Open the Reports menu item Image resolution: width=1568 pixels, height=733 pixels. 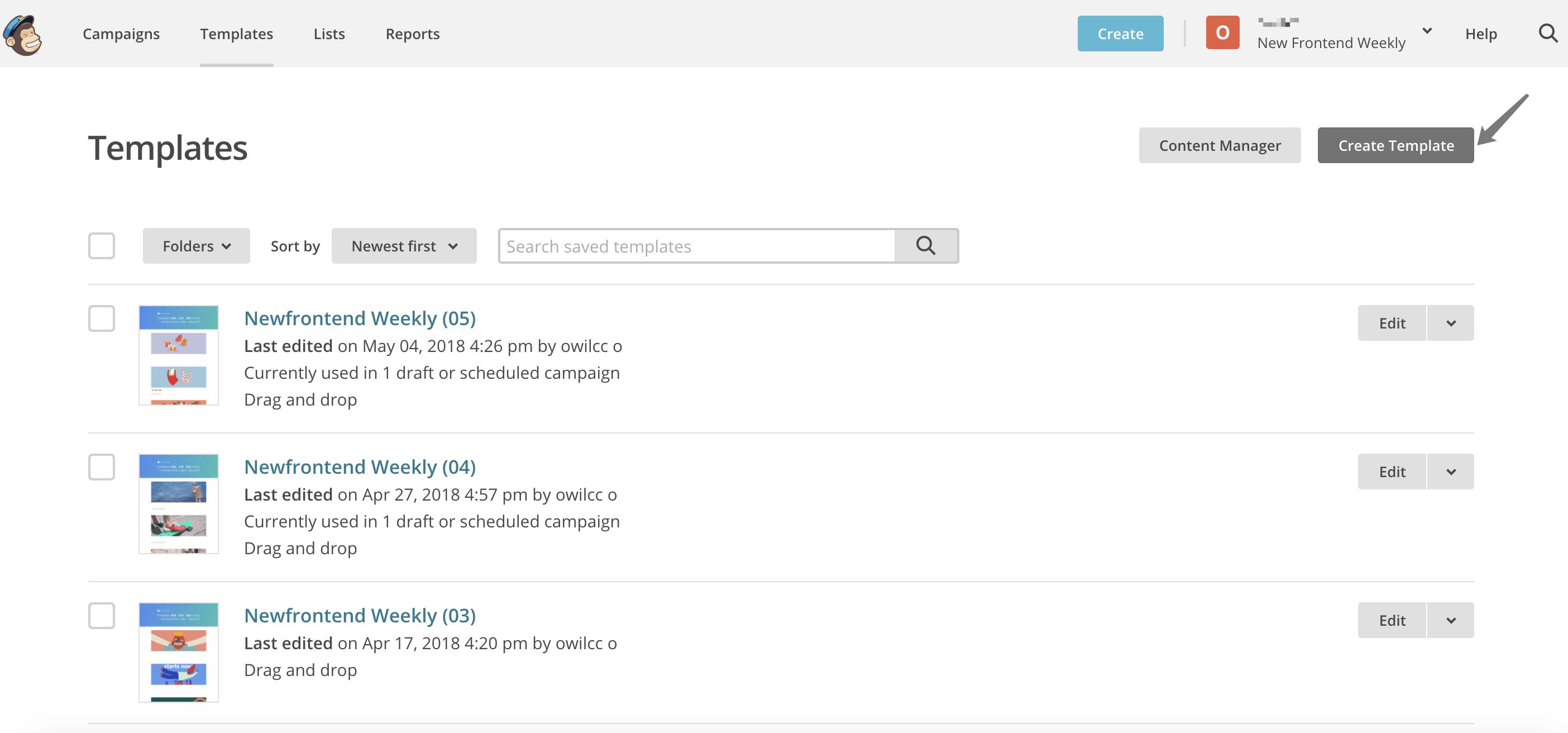pos(412,34)
